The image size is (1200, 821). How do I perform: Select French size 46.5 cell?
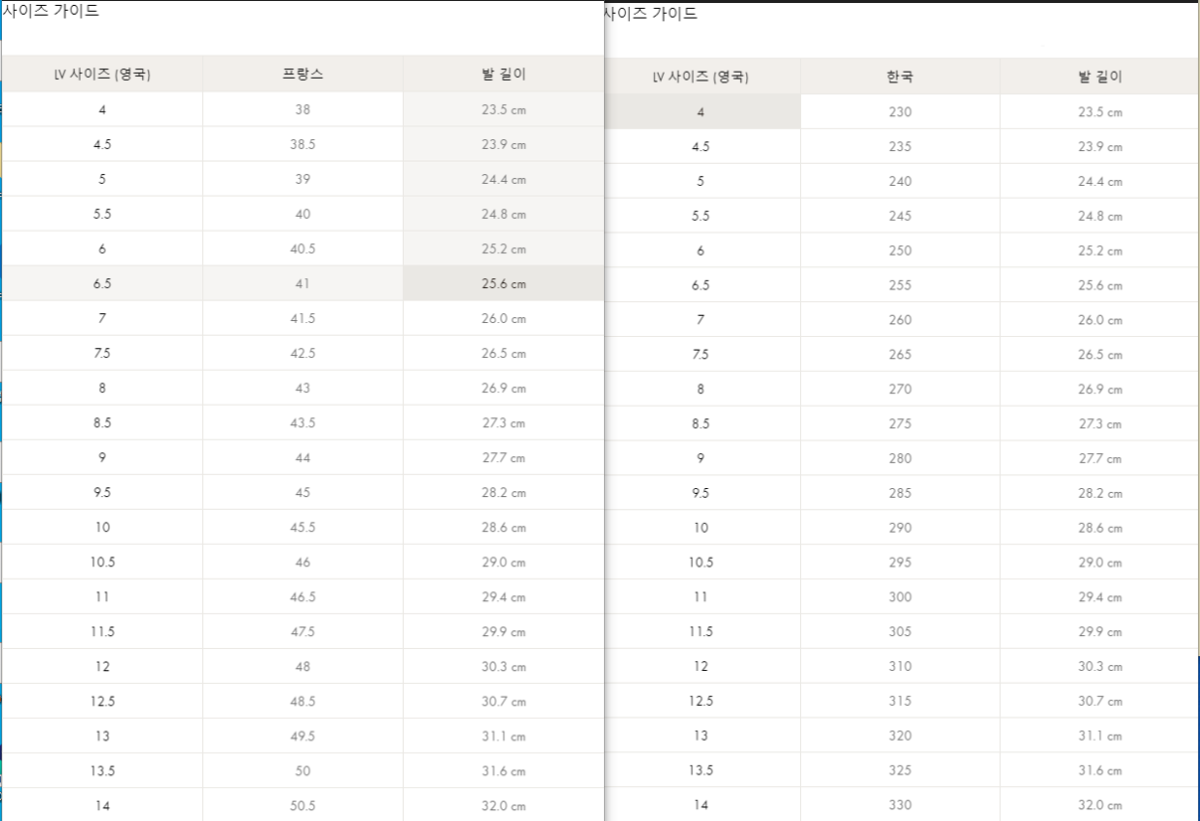point(303,596)
